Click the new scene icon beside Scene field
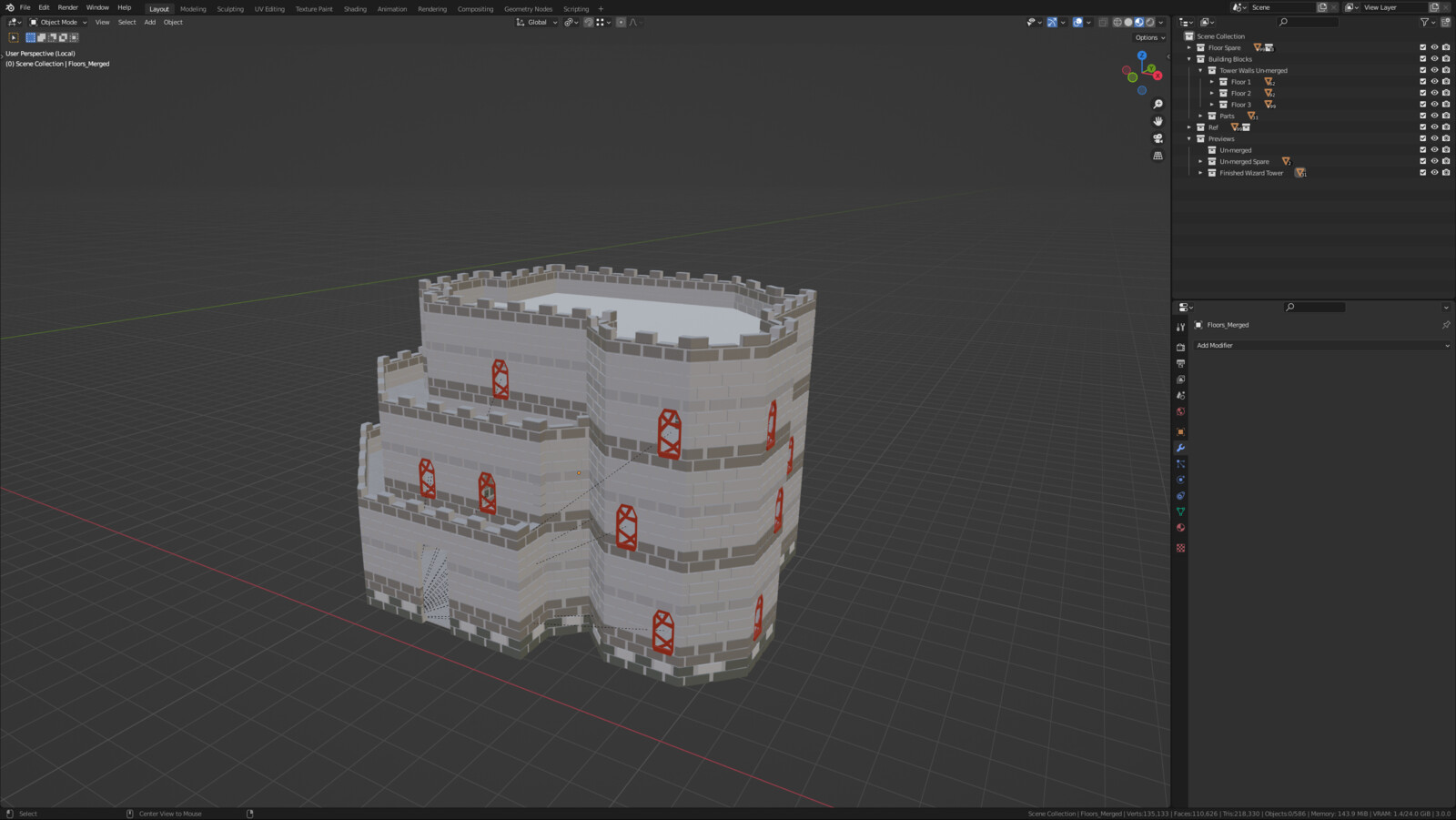1456x820 pixels. tap(1322, 7)
